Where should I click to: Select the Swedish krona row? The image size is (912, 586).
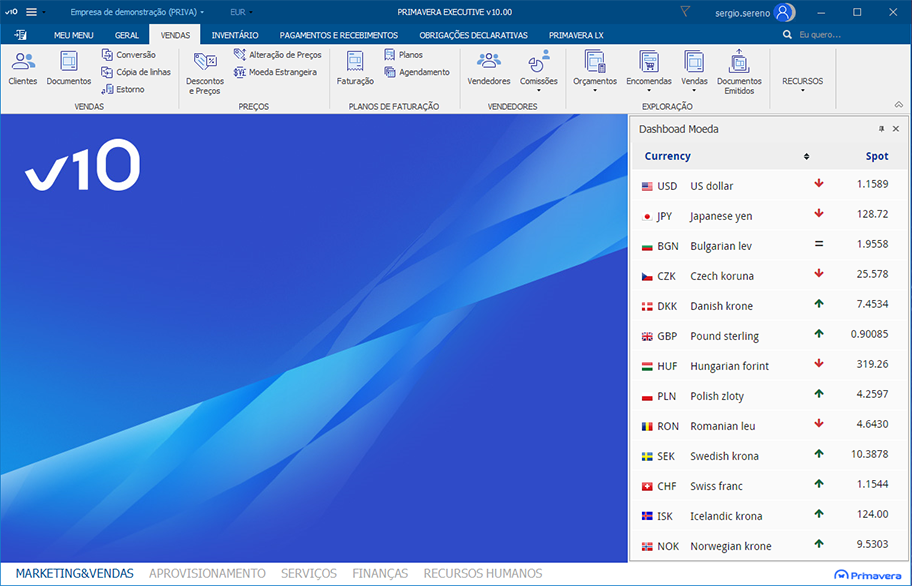tap(769, 456)
